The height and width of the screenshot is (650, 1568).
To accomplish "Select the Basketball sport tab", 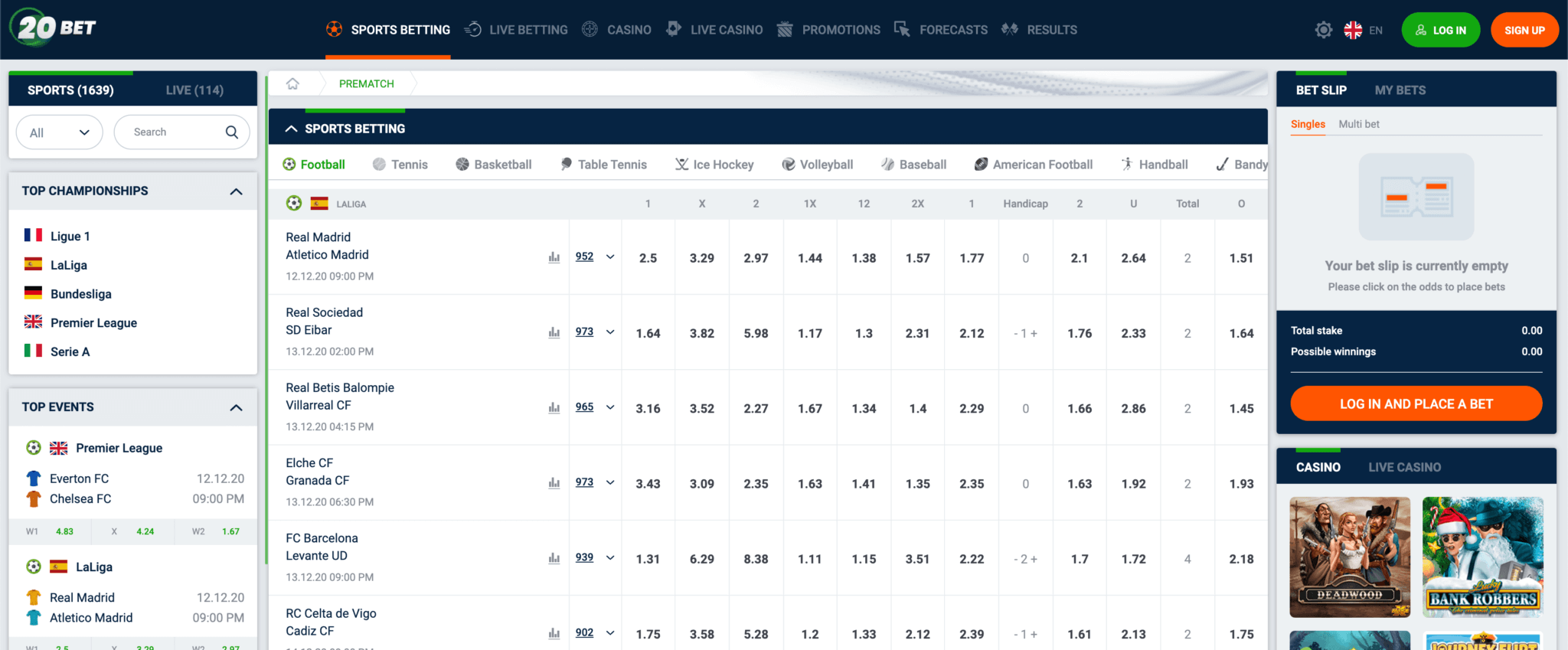I will tap(494, 165).
